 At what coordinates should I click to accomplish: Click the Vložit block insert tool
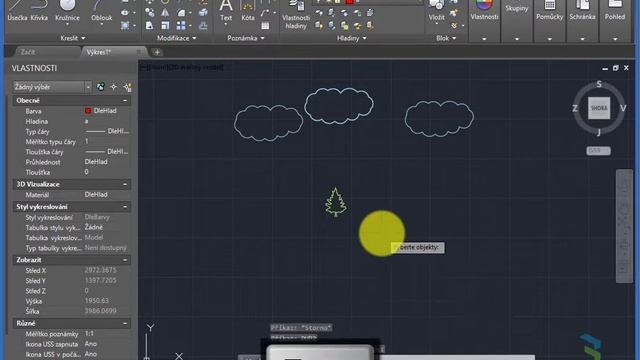click(x=436, y=11)
